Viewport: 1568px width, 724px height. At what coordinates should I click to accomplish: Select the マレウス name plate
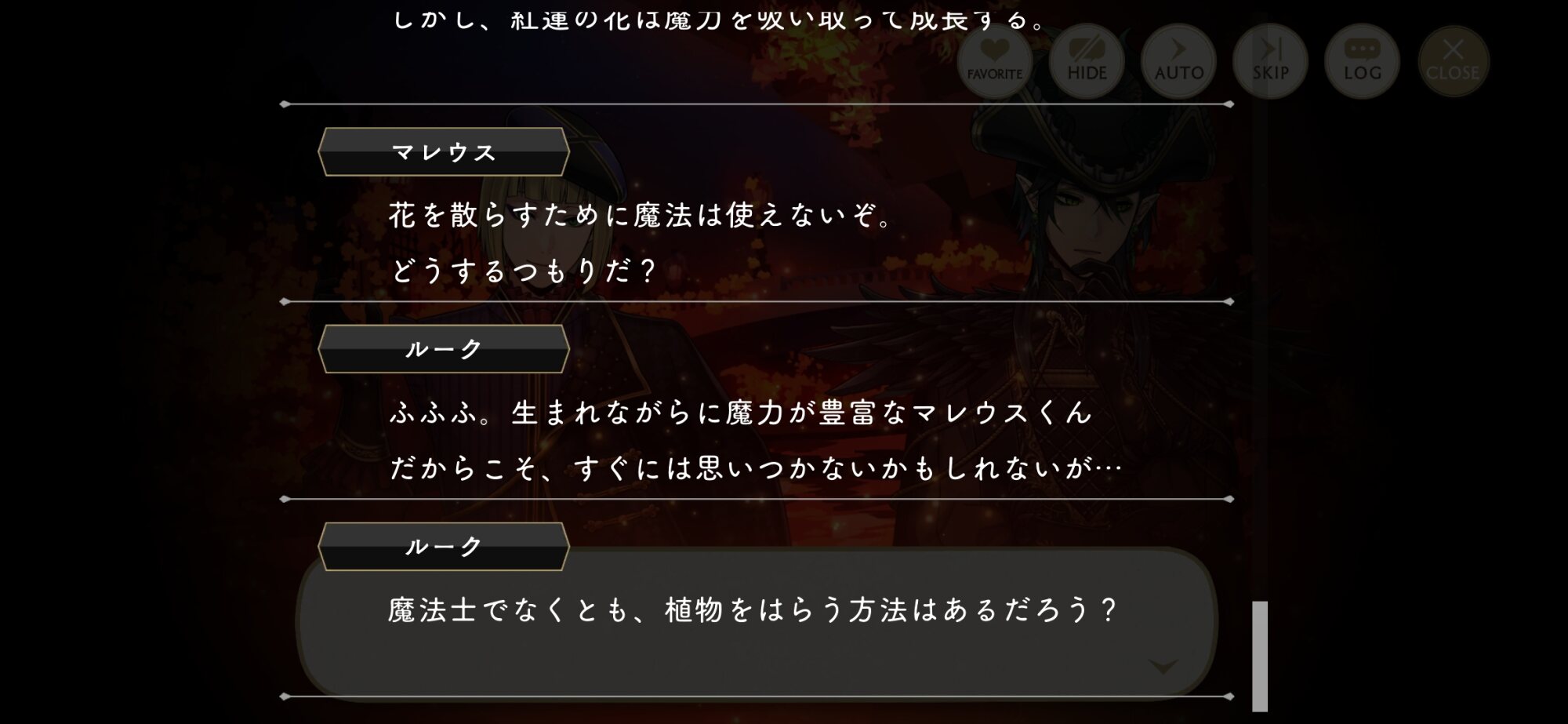(444, 151)
